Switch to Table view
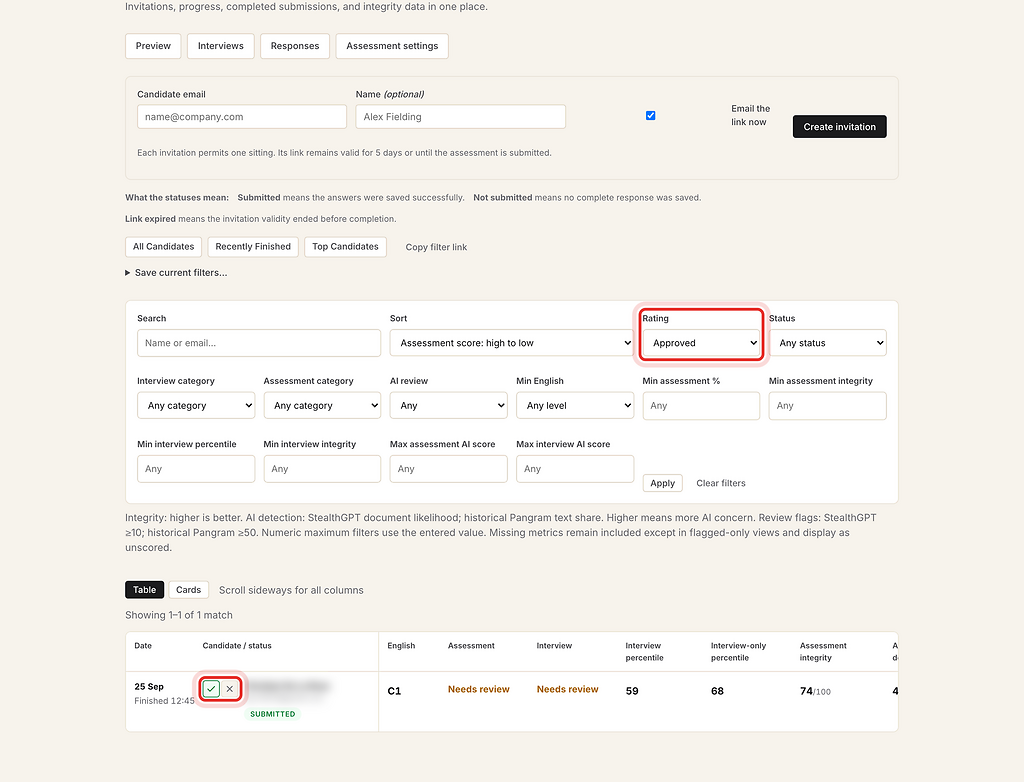 tap(144, 589)
